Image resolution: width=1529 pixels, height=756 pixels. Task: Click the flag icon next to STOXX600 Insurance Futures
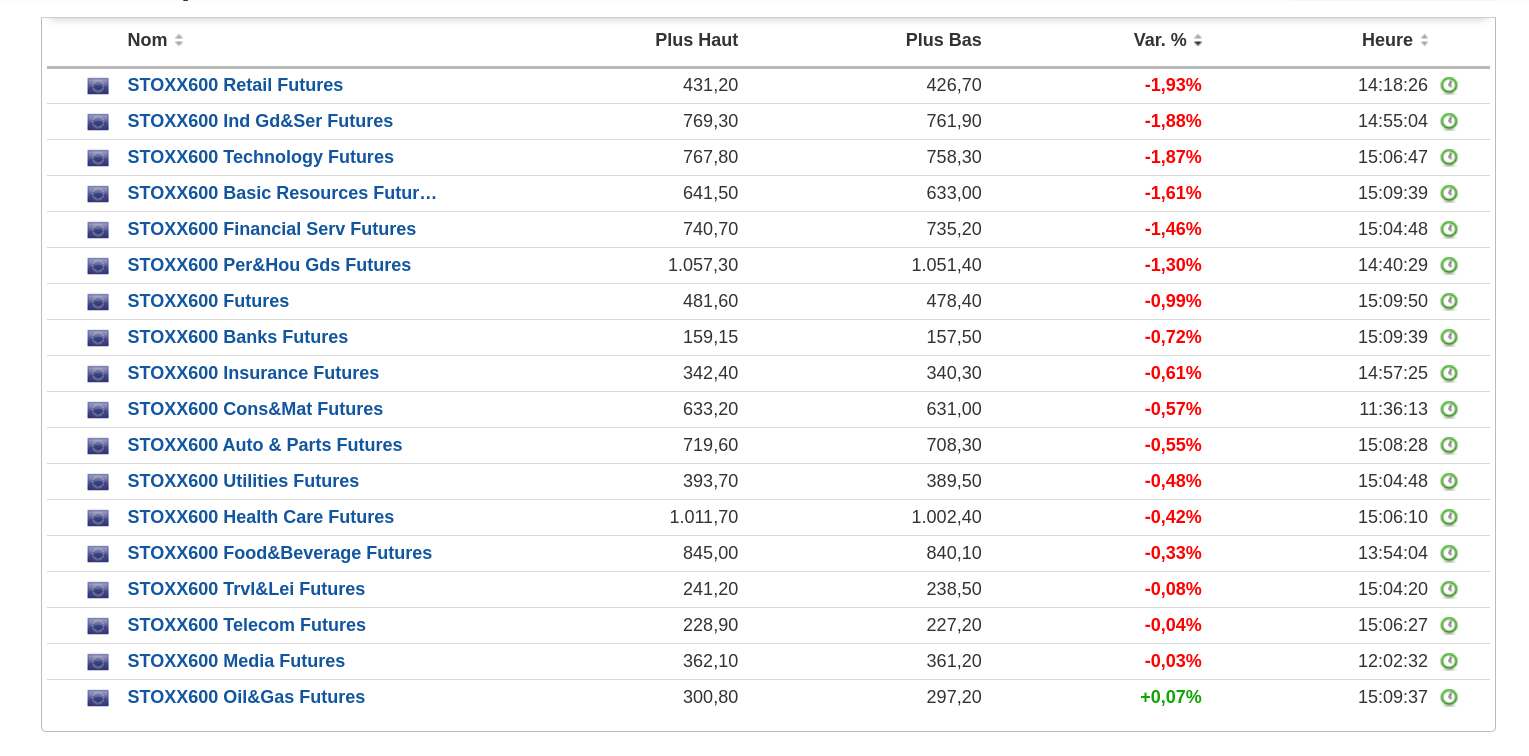(x=98, y=374)
